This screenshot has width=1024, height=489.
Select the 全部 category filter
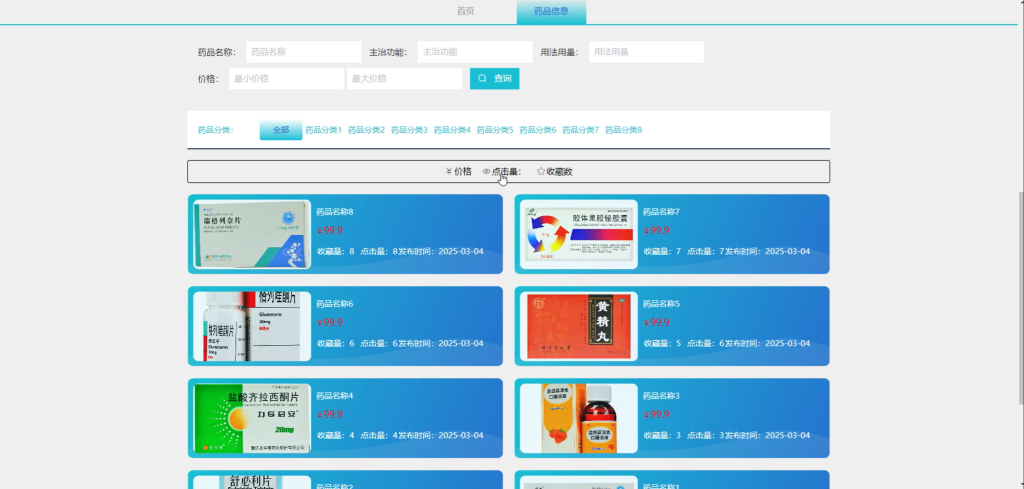point(281,130)
